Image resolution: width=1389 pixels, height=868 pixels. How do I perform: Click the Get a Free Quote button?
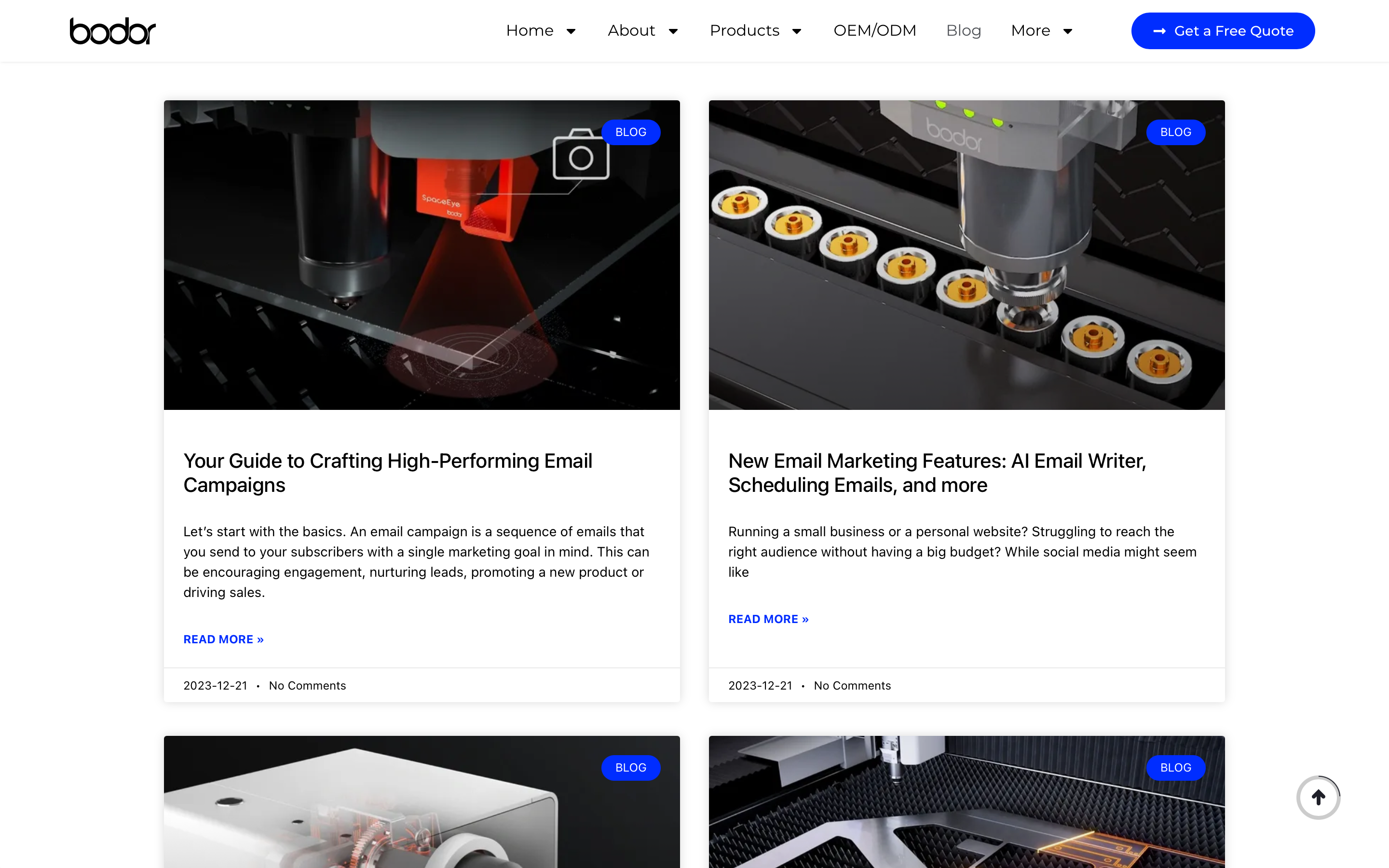pos(1223,31)
